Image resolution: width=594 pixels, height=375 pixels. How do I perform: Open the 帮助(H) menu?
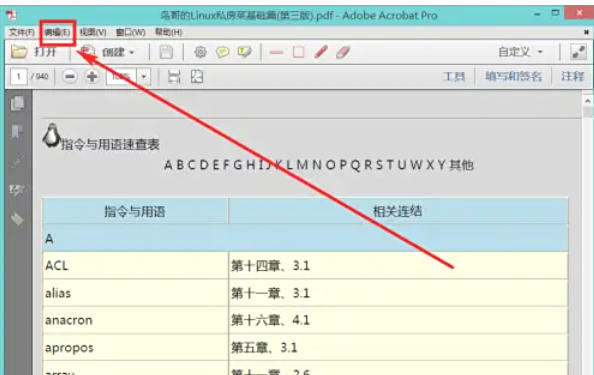point(169,33)
